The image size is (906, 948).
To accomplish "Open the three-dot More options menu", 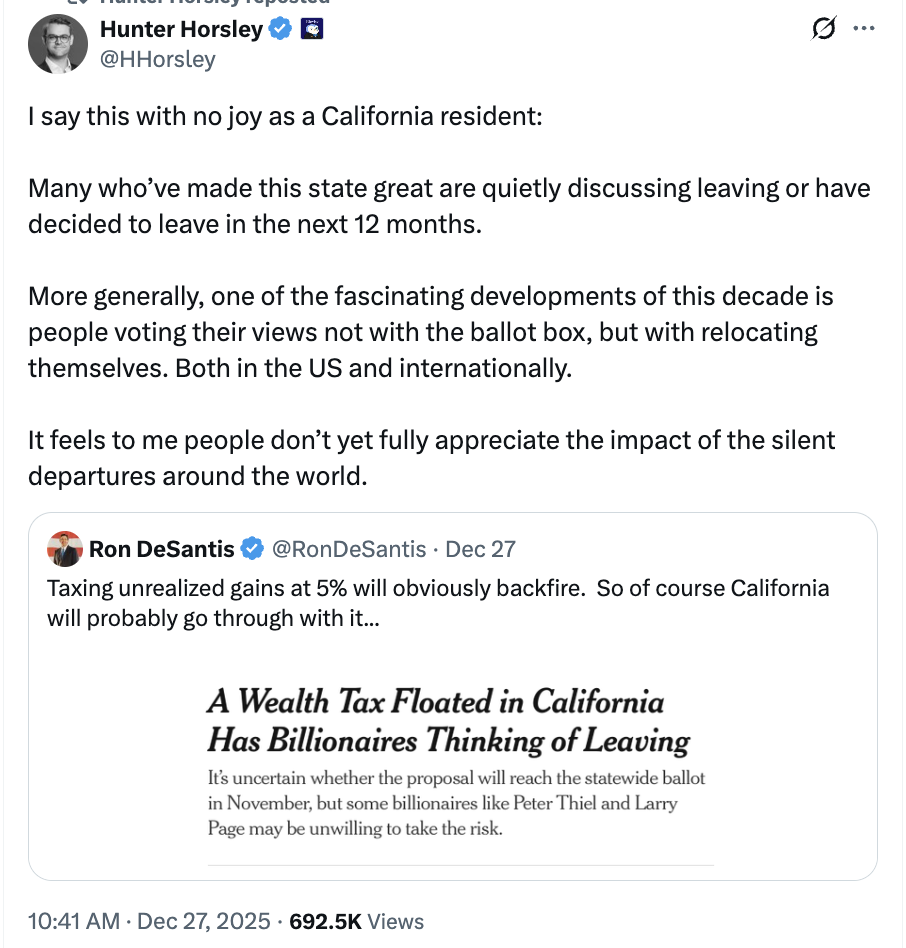I will (x=863, y=29).
